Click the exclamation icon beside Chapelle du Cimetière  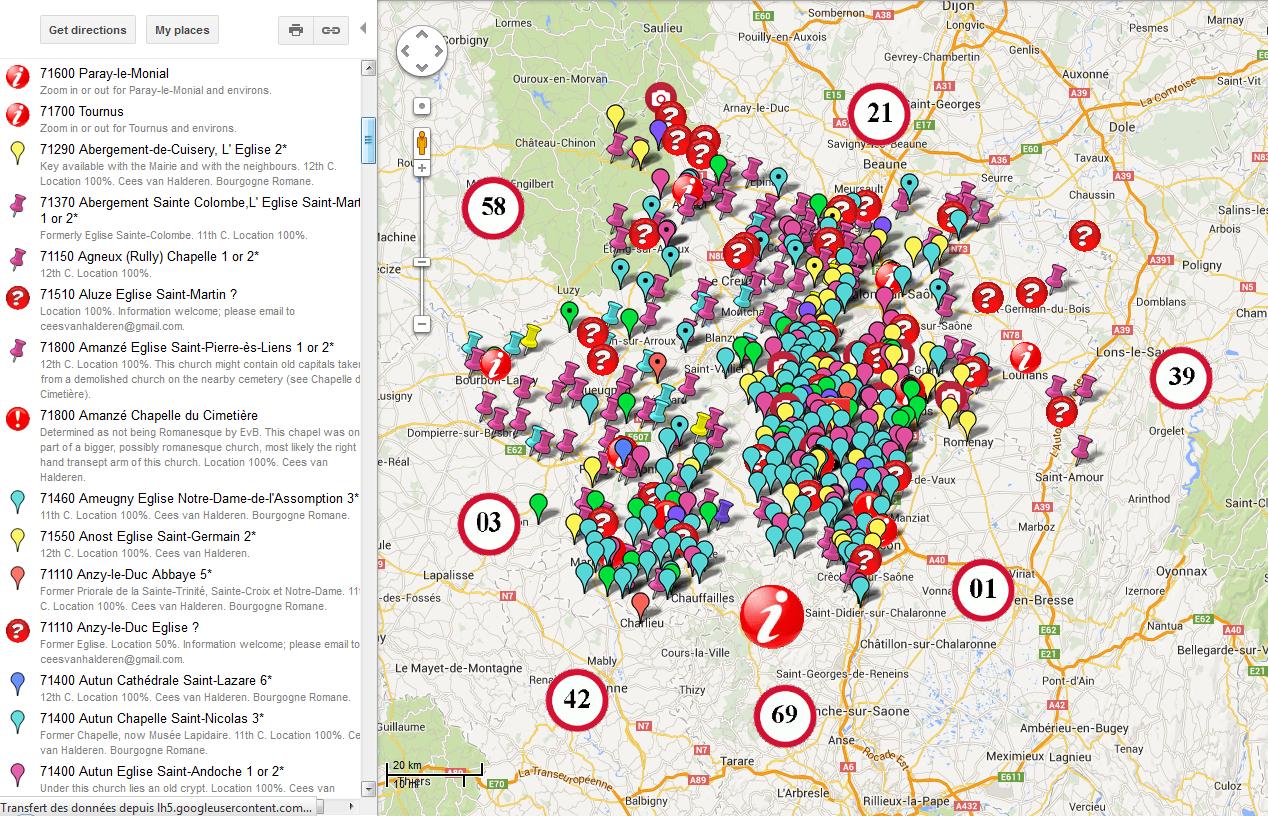(17, 418)
